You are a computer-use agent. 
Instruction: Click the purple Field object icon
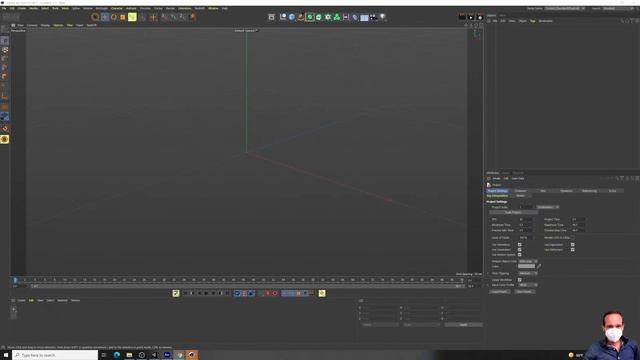tap(346, 17)
